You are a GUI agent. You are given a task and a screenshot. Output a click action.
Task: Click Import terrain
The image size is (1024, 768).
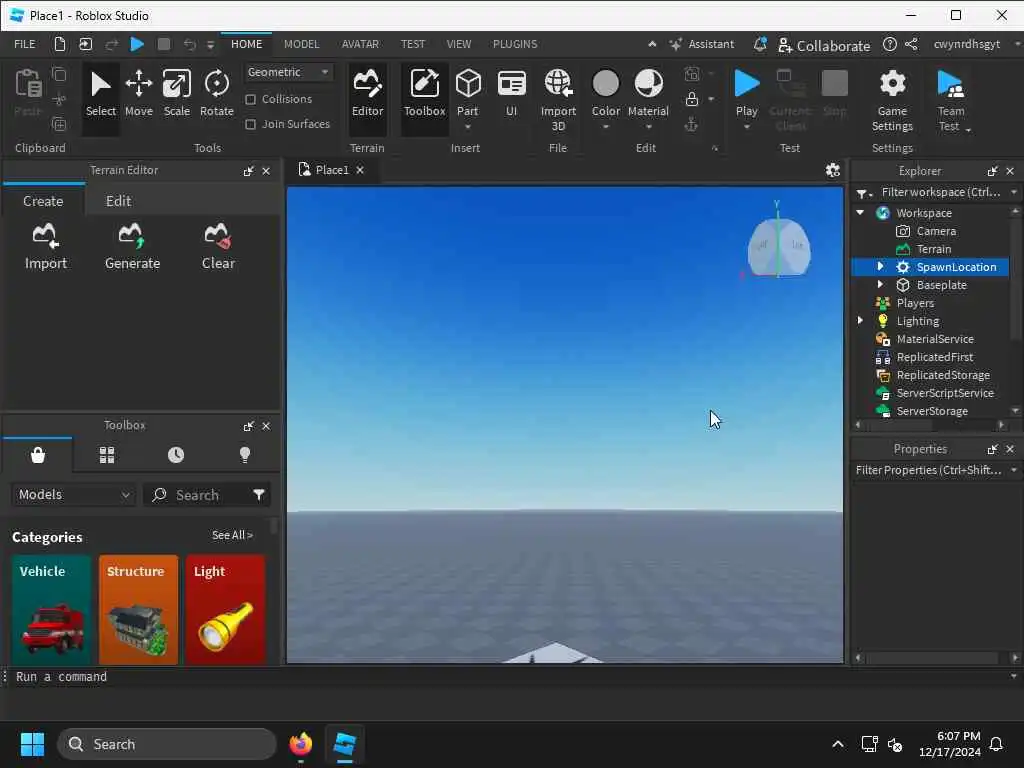(x=46, y=247)
